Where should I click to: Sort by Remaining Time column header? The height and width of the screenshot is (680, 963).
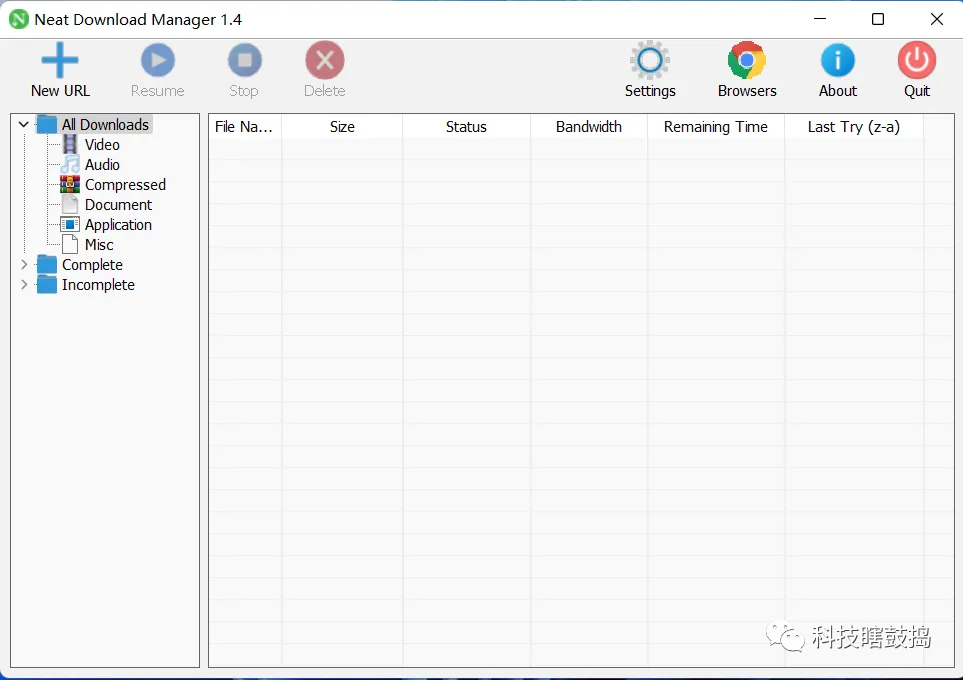pos(715,127)
